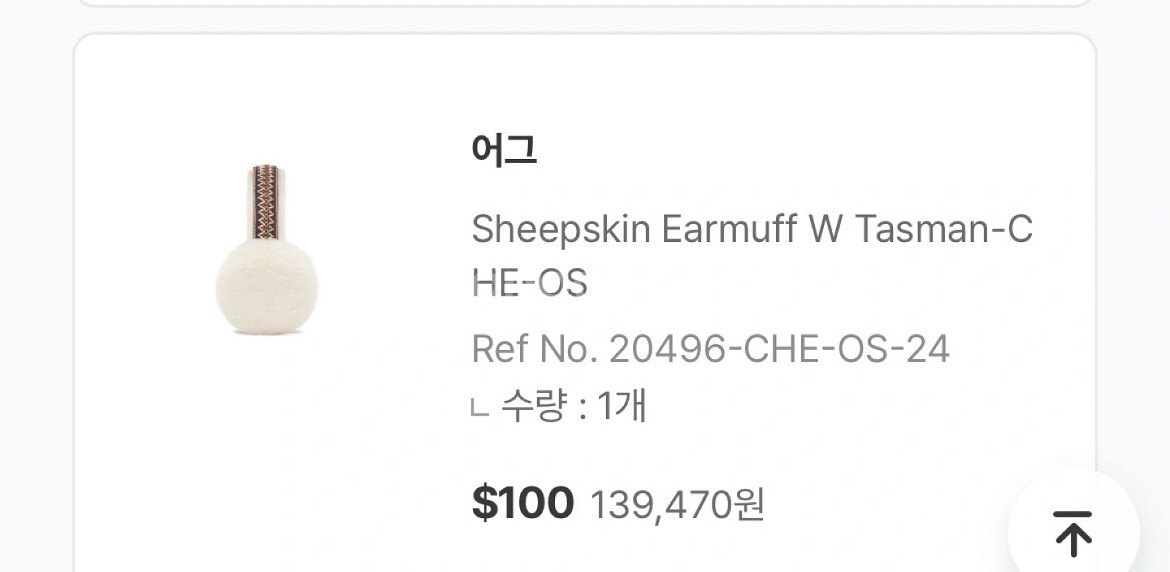Screen dimensions: 1170x572
Task: Click the $100 price
Action: 522,503
